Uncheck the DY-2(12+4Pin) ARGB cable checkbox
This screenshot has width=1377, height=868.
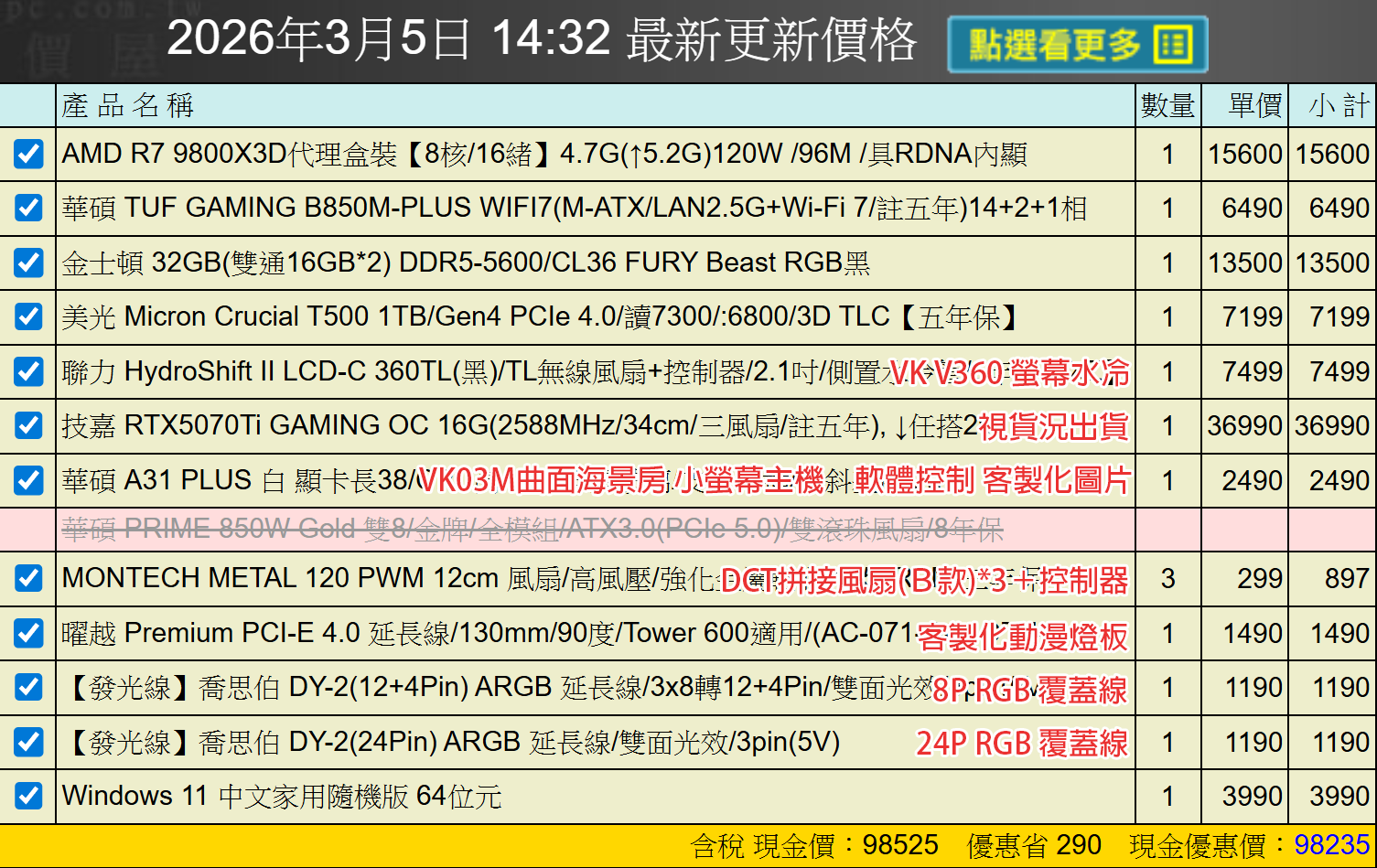pos(28,687)
